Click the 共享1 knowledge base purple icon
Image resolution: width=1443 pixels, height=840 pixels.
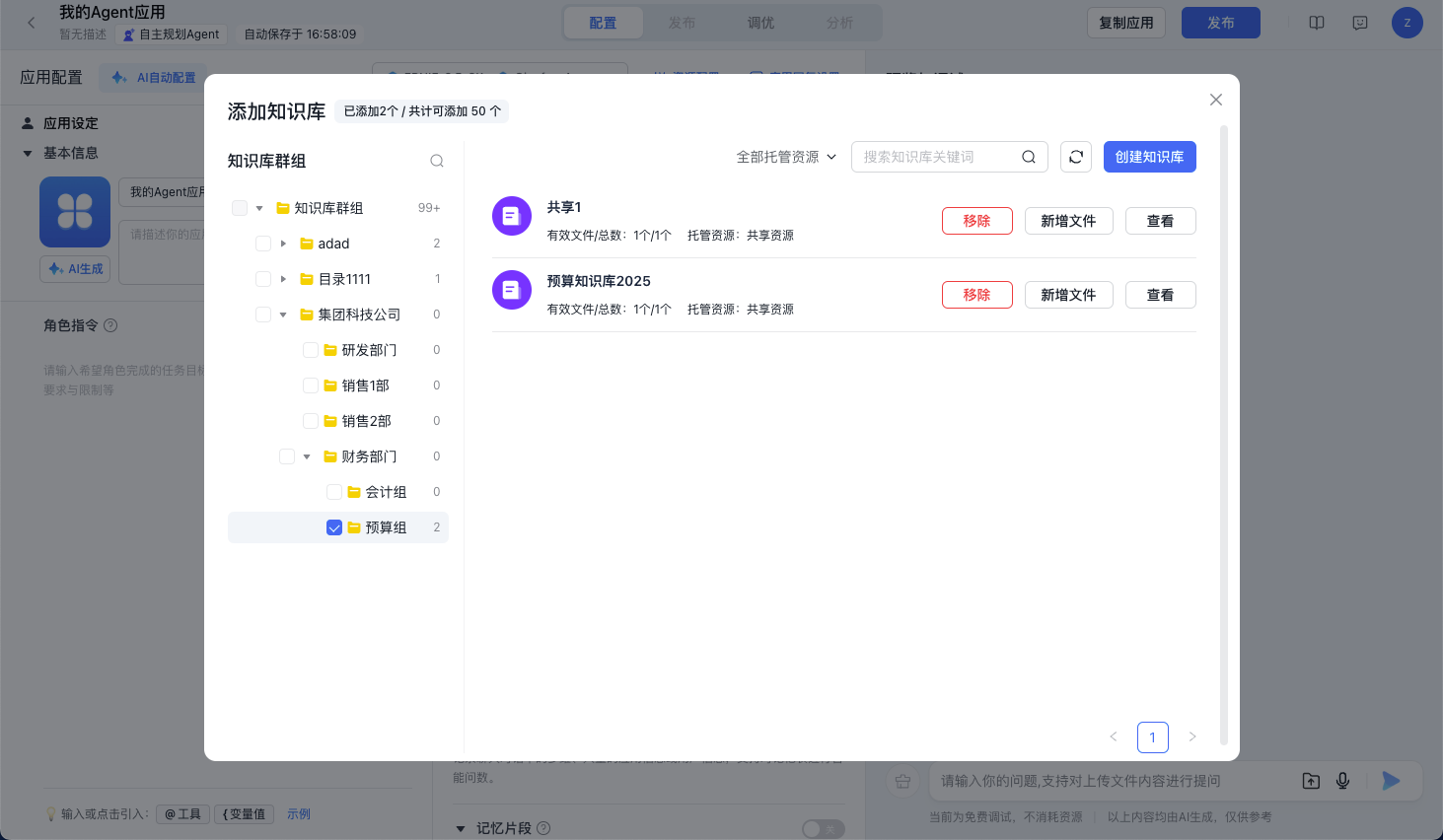(x=512, y=216)
